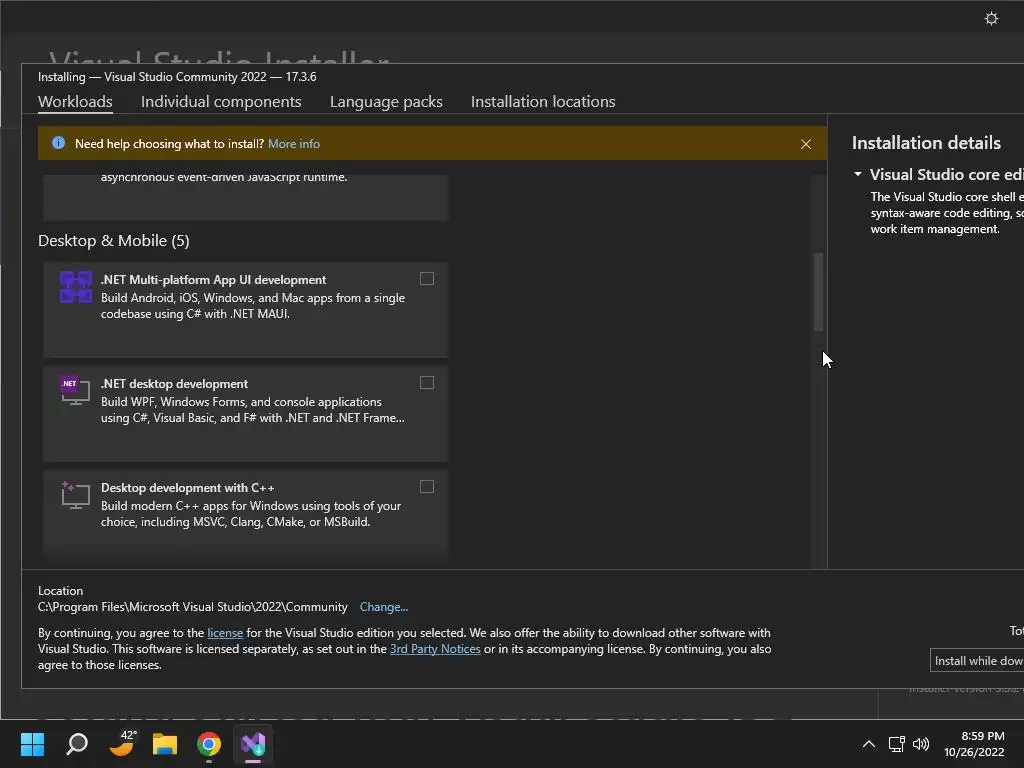The image size is (1024, 768).
Task: Collapse the Visual Studio core editor section
Action: pyautogui.click(x=858, y=174)
